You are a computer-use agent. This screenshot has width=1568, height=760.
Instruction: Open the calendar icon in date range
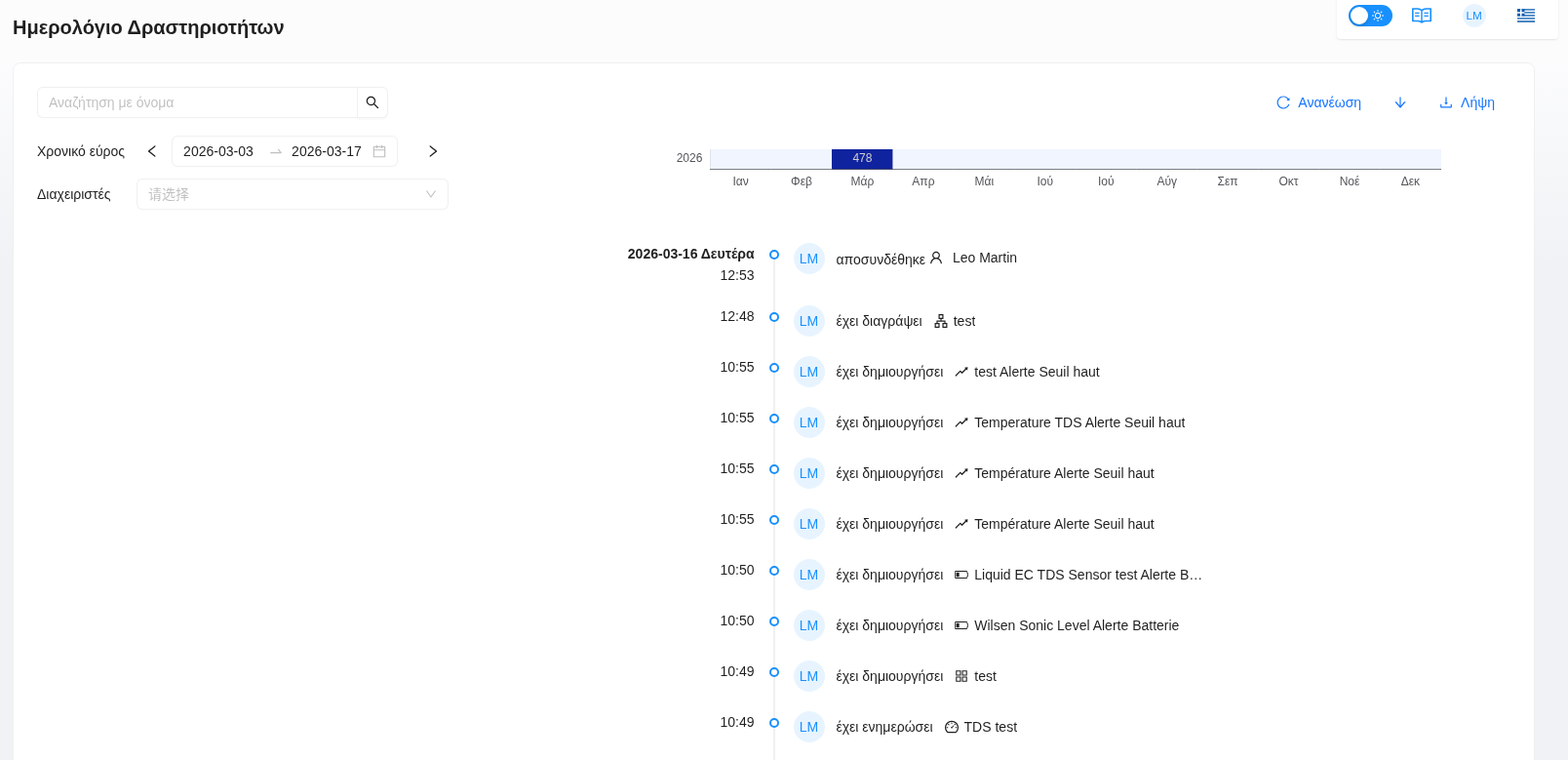[x=379, y=151]
